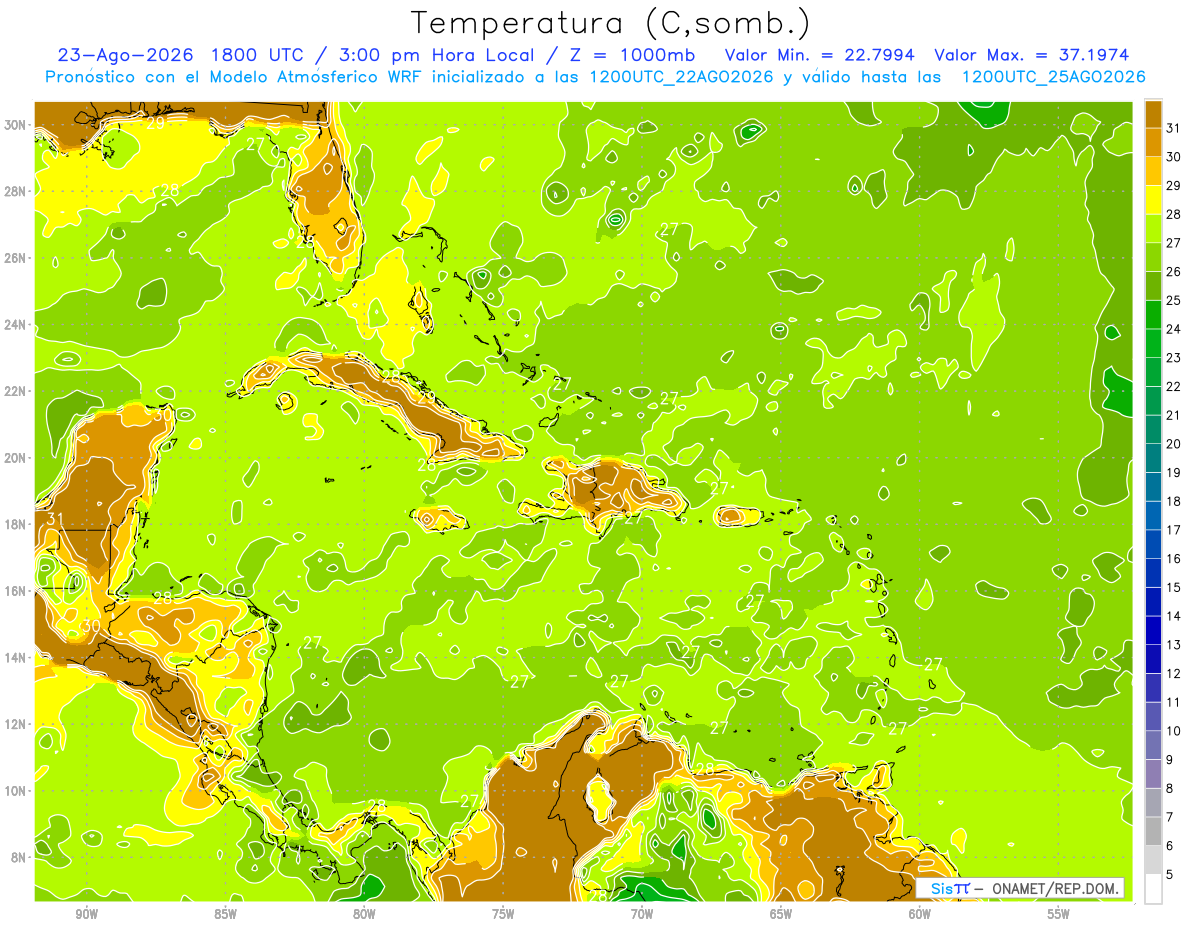Click the colorbar label "8"

tap(1170, 788)
